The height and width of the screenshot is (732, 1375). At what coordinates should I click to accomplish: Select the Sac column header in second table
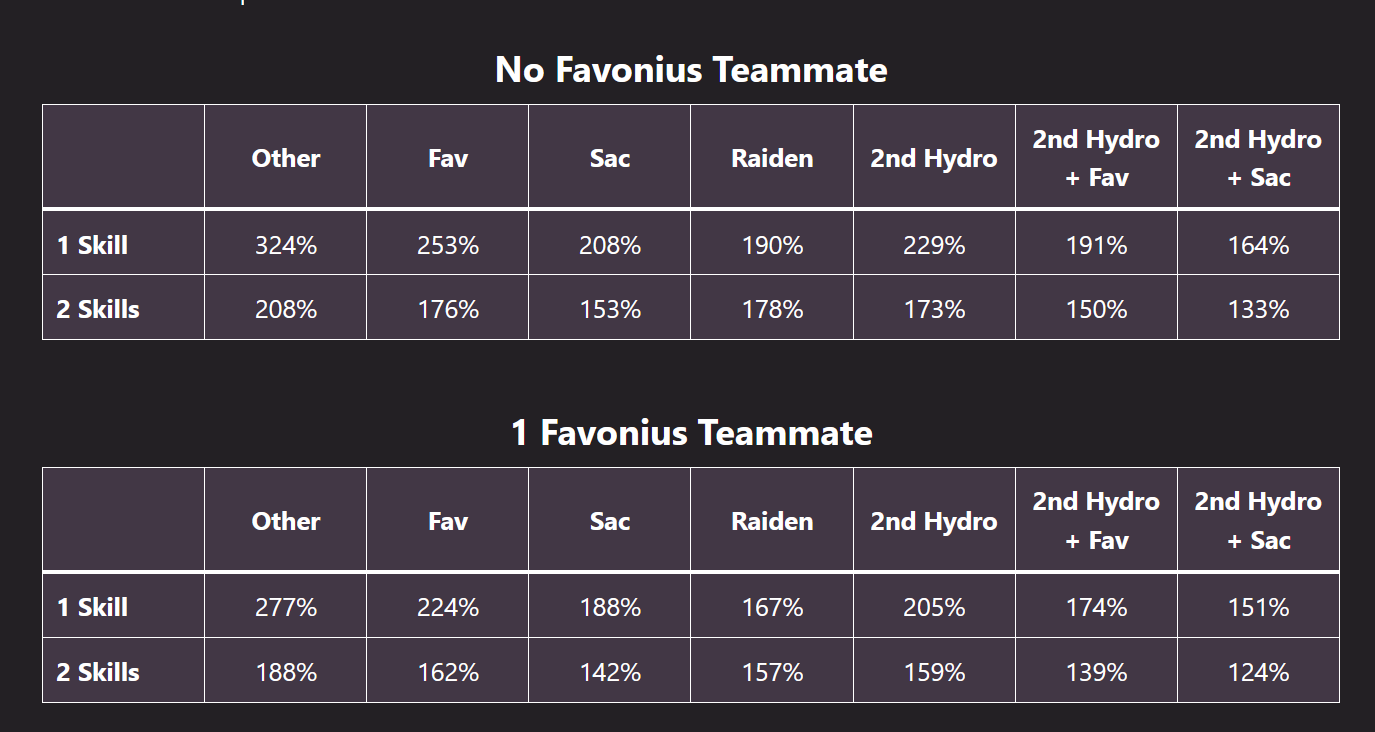[610, 521]
